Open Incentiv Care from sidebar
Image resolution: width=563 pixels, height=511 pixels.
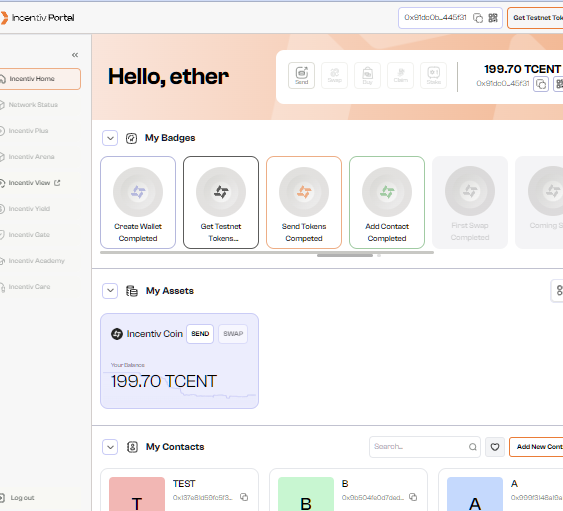(29, 287)
